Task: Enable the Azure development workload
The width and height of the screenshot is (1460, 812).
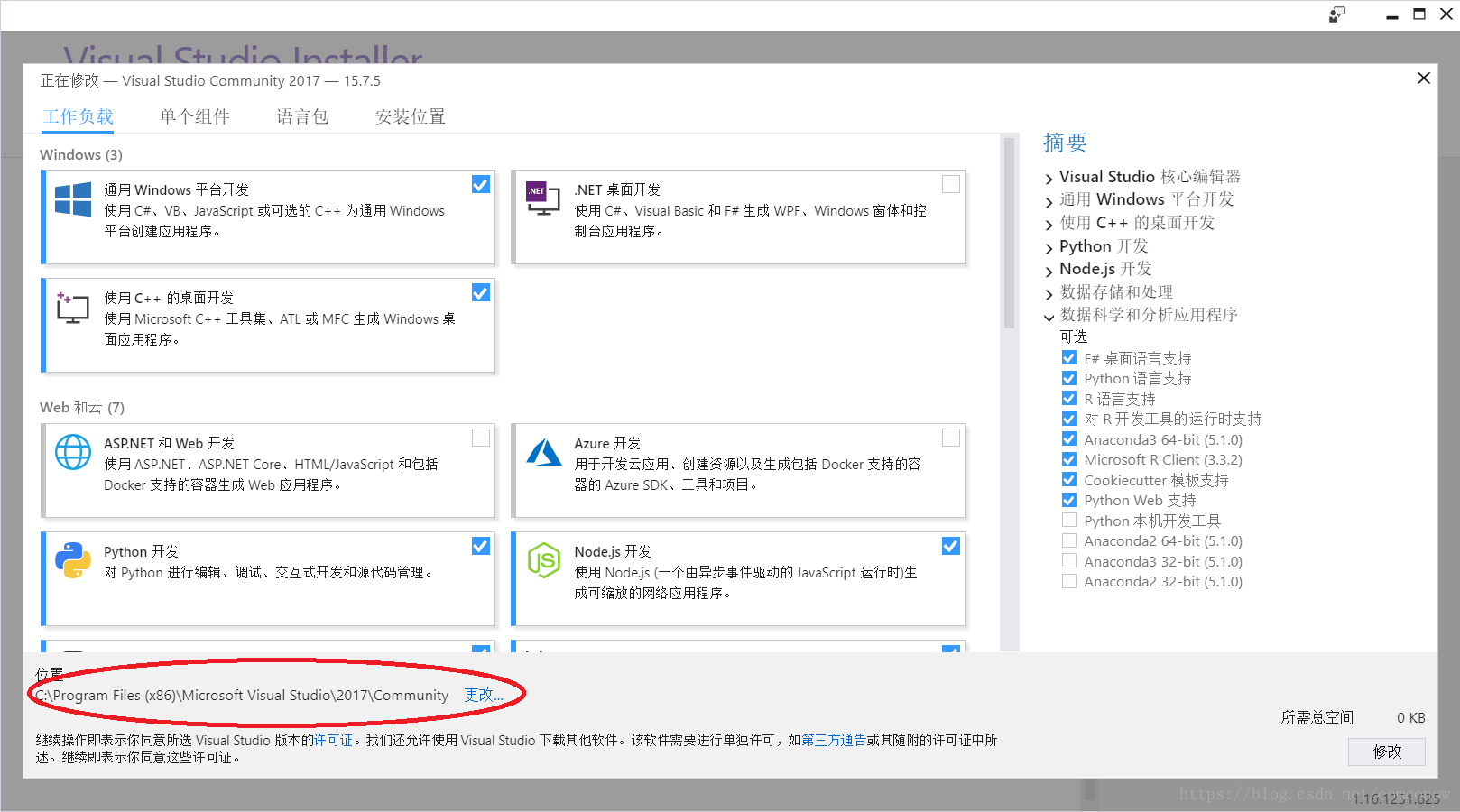Action: [951, 438]
